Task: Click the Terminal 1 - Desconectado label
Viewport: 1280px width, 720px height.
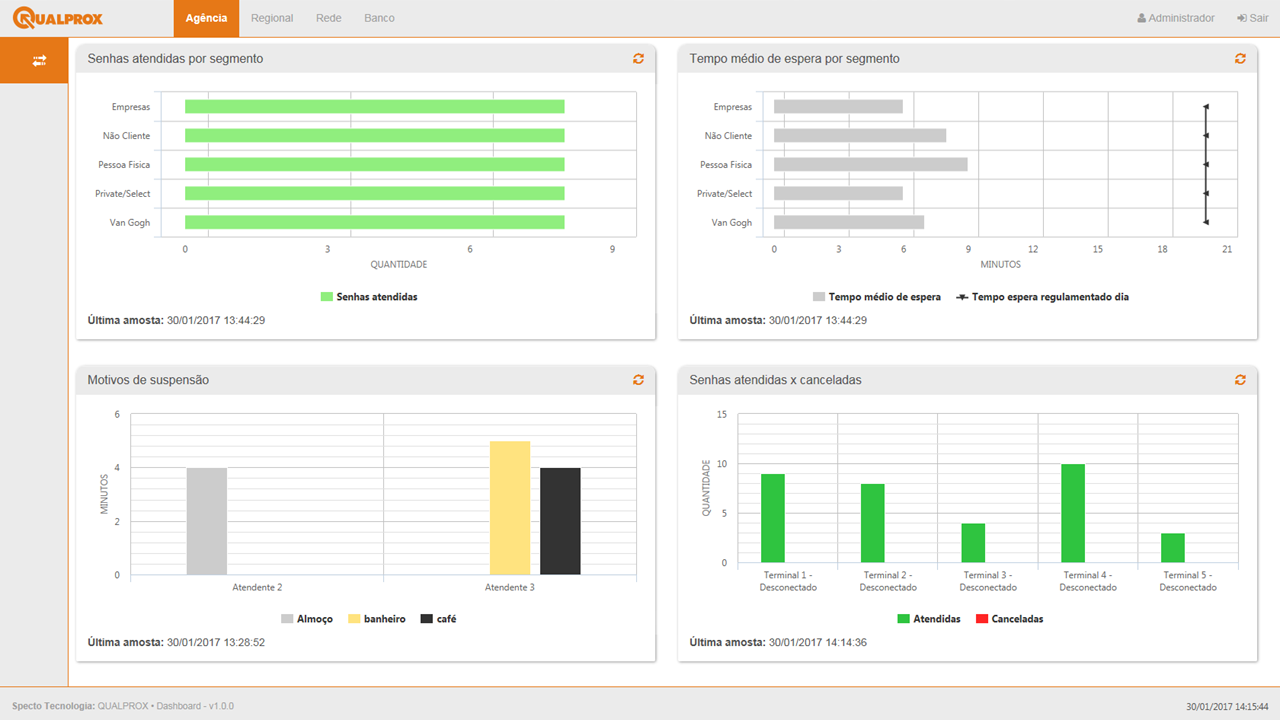Action: click(x=788, y=581)
